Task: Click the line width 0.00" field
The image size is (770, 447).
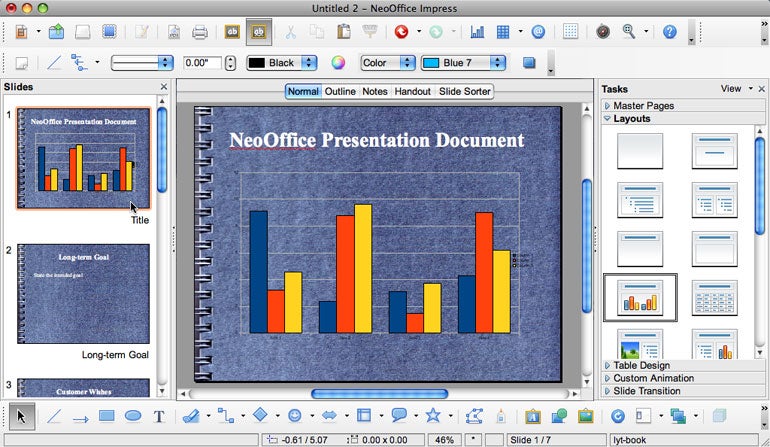Action: (x=202, y=63)
